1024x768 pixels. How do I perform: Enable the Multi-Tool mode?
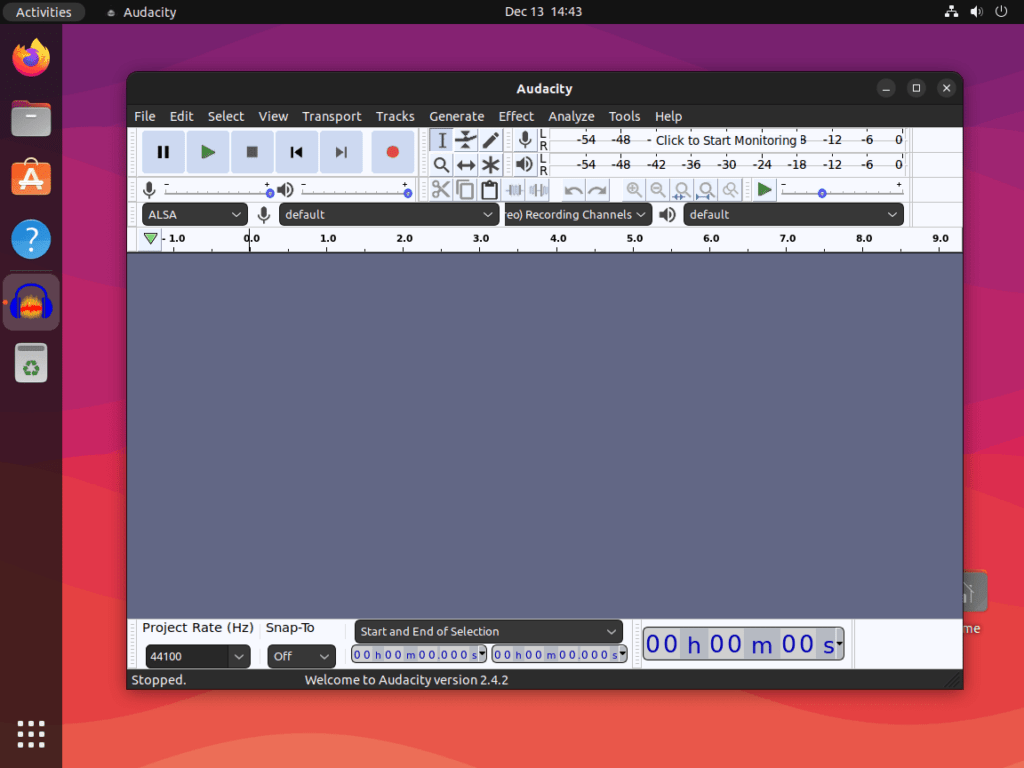click(490, 164)
